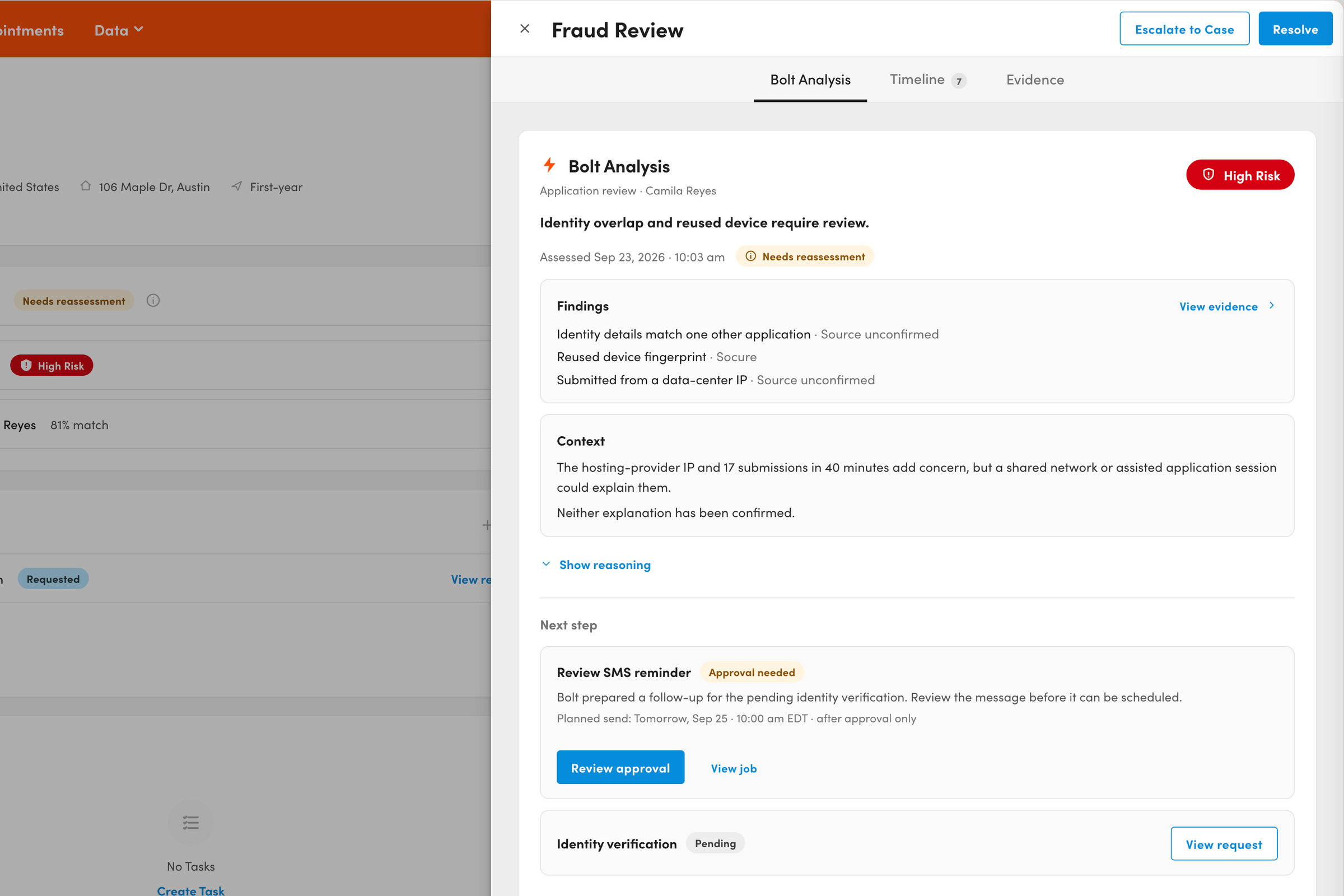This screenshot has width=1344, height=896.
Task: Click the Escalate to Case button
Action: coord(1184,29)
